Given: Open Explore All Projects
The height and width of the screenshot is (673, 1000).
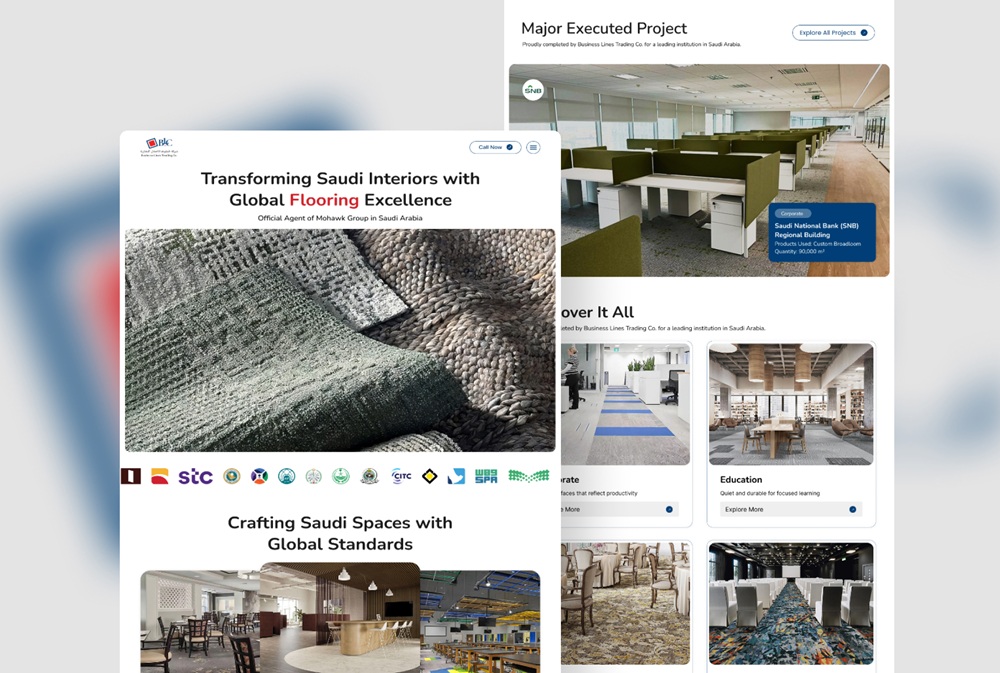Looking at the screenshot, I should pos(833,32).
